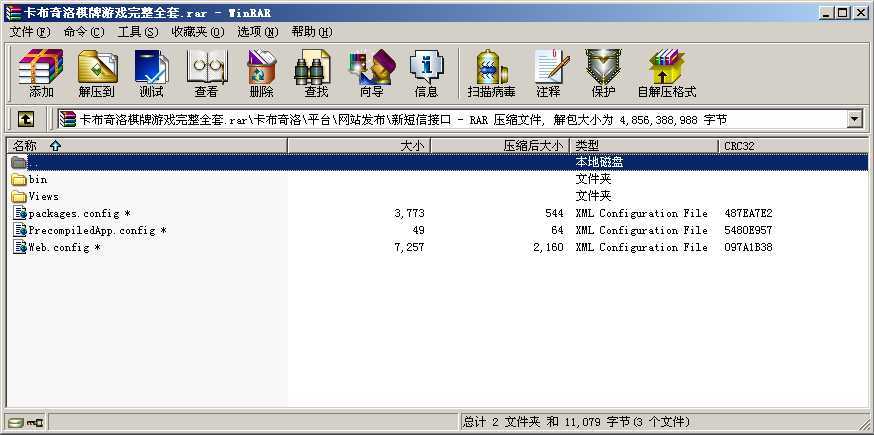
Task: Sort by Name (名称) column header
Action: [x=147, y=146]
